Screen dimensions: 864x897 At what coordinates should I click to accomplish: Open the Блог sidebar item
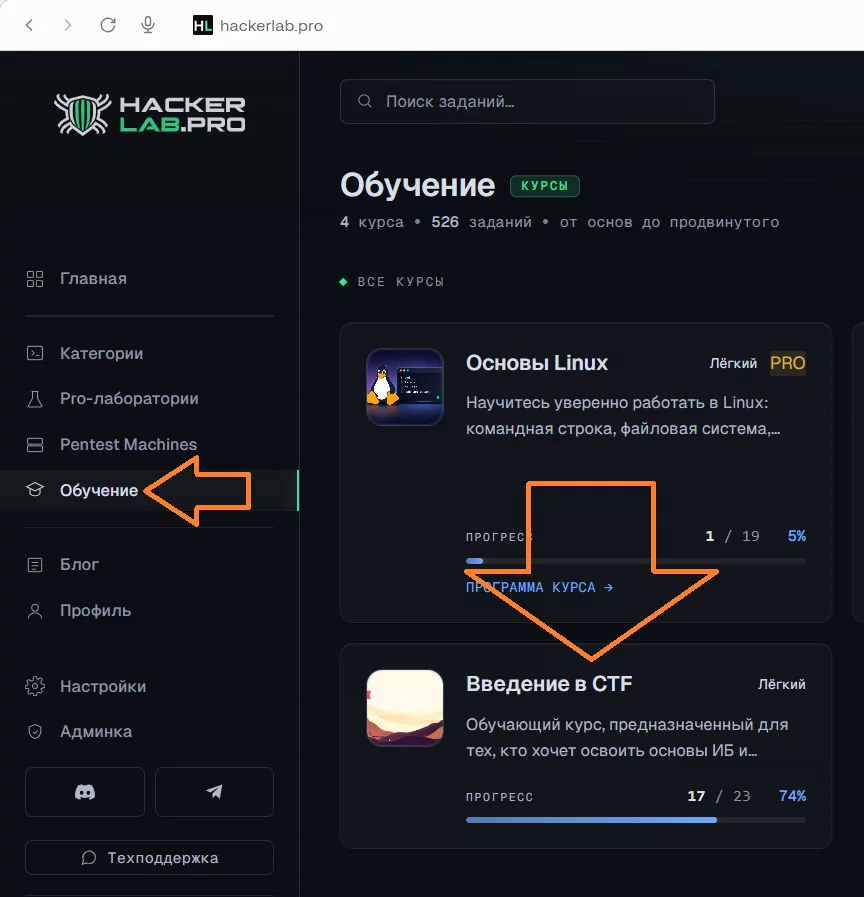coord(80,565)
